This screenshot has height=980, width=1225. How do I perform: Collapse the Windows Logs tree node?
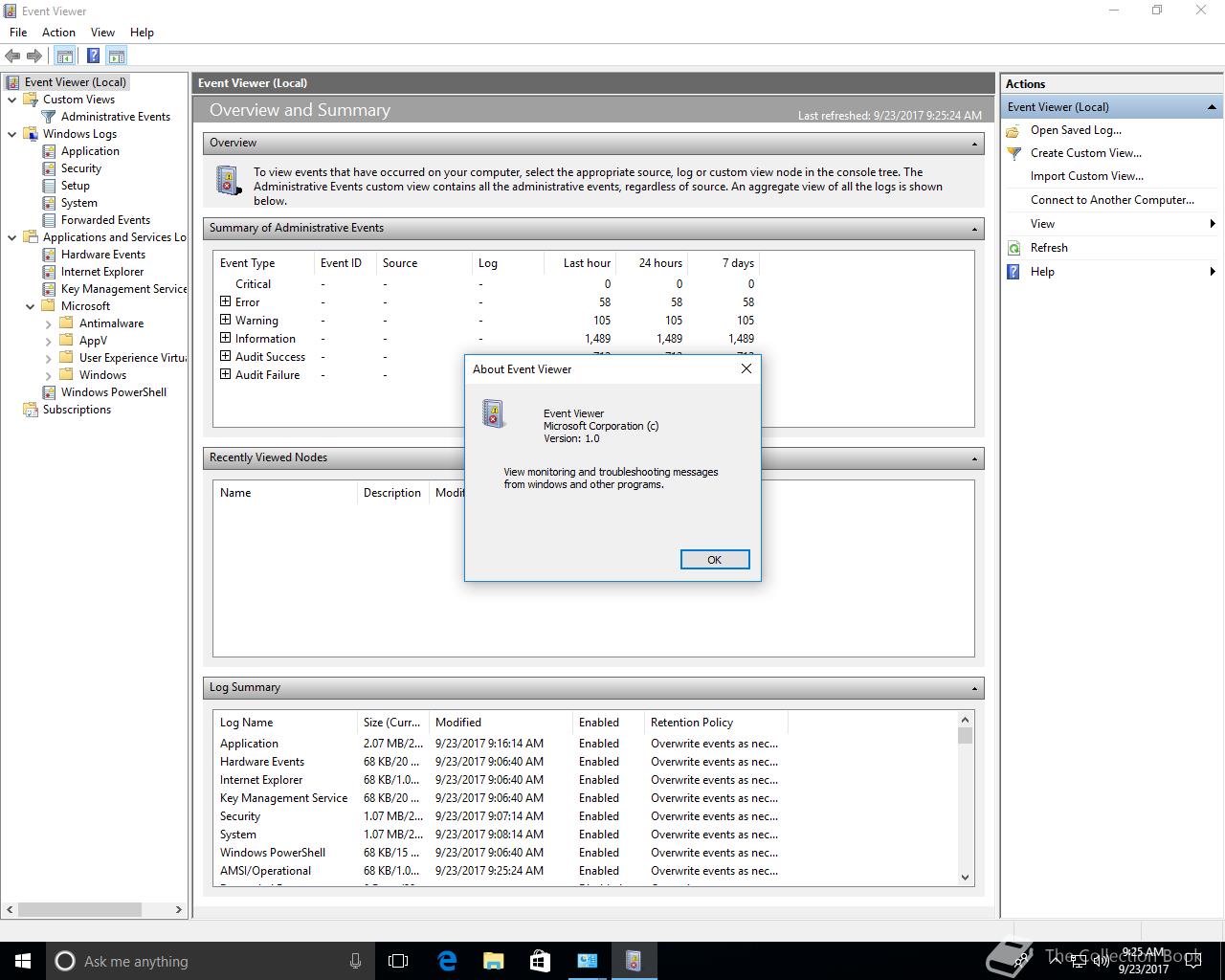pyautogui.click(x=11, y=134)
